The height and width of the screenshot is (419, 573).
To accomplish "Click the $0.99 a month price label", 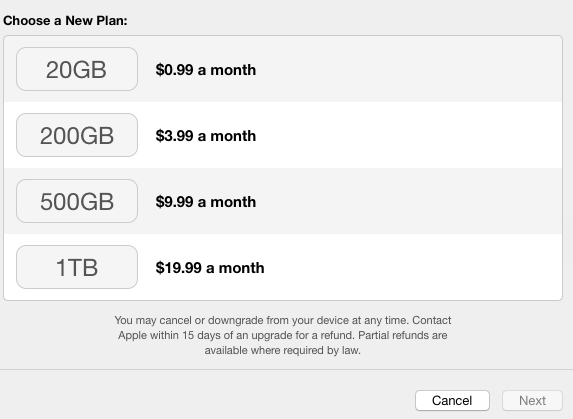I will coord(206,70).
